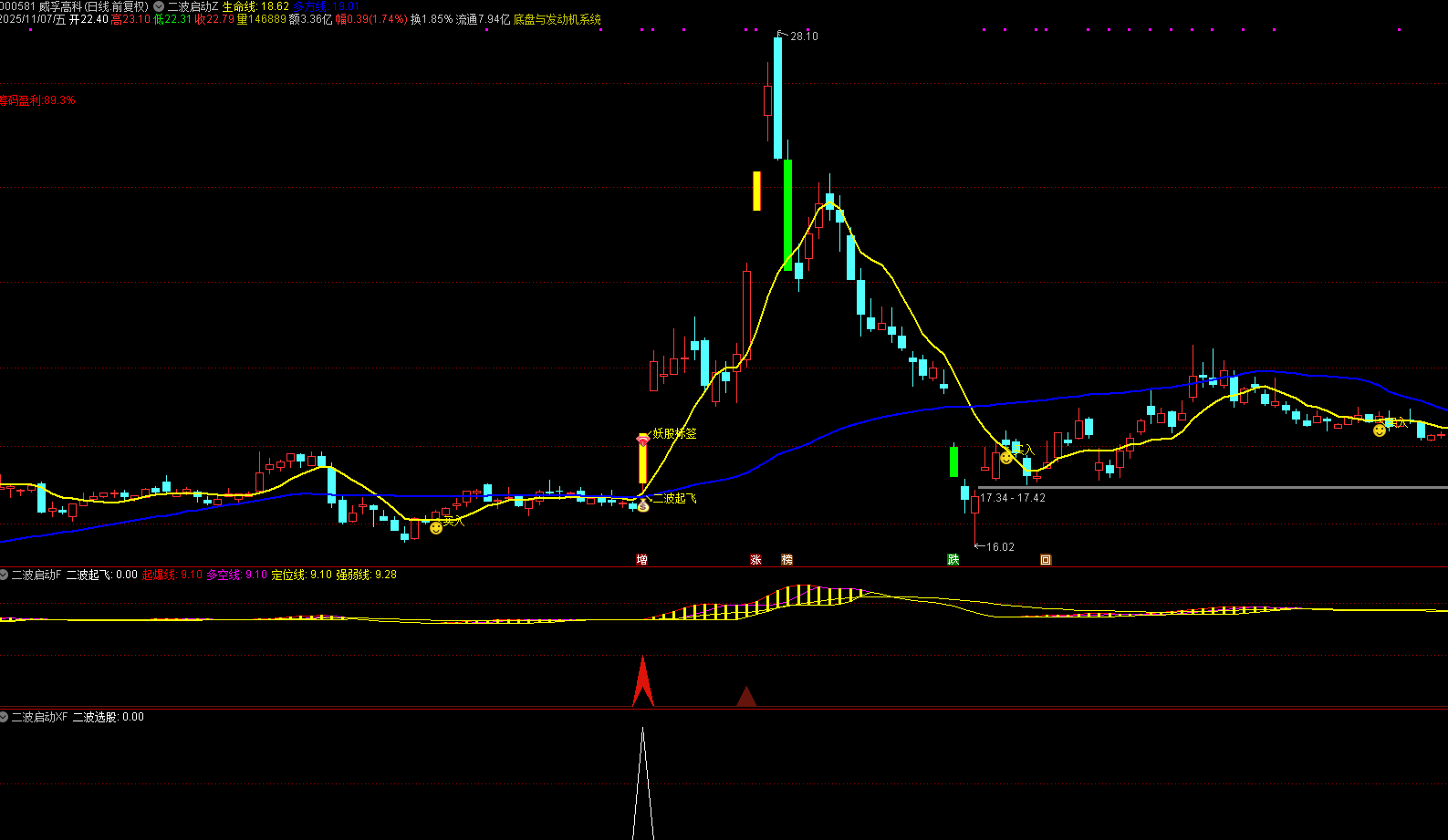Click the 筹码盈利:89.3% label
The width and height of the screenshot is (1448, 840).
click(x=37, y=100)
